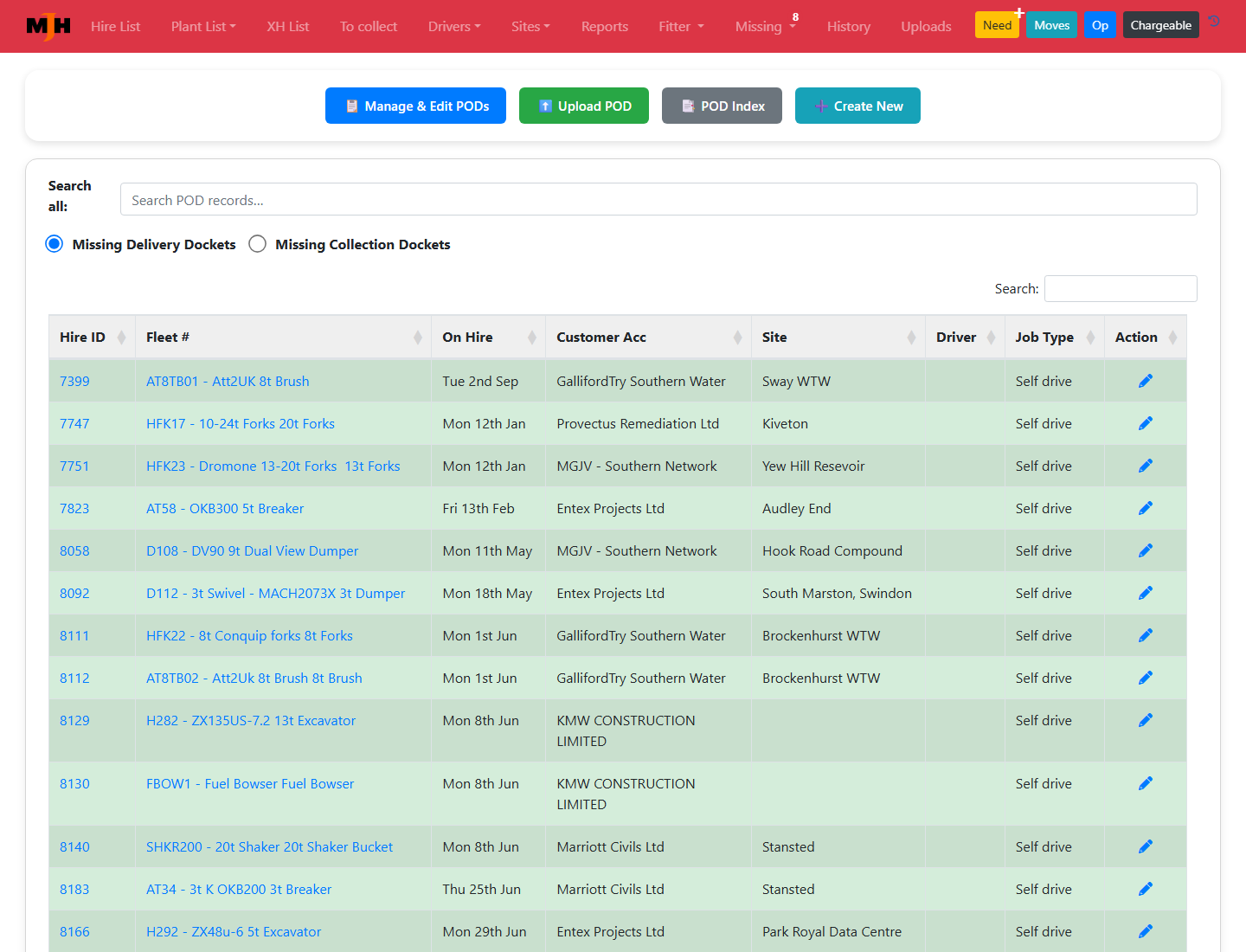The image size is (1246, 952).
Task: Open the teal Moves button
Action: pos(1051,25)
